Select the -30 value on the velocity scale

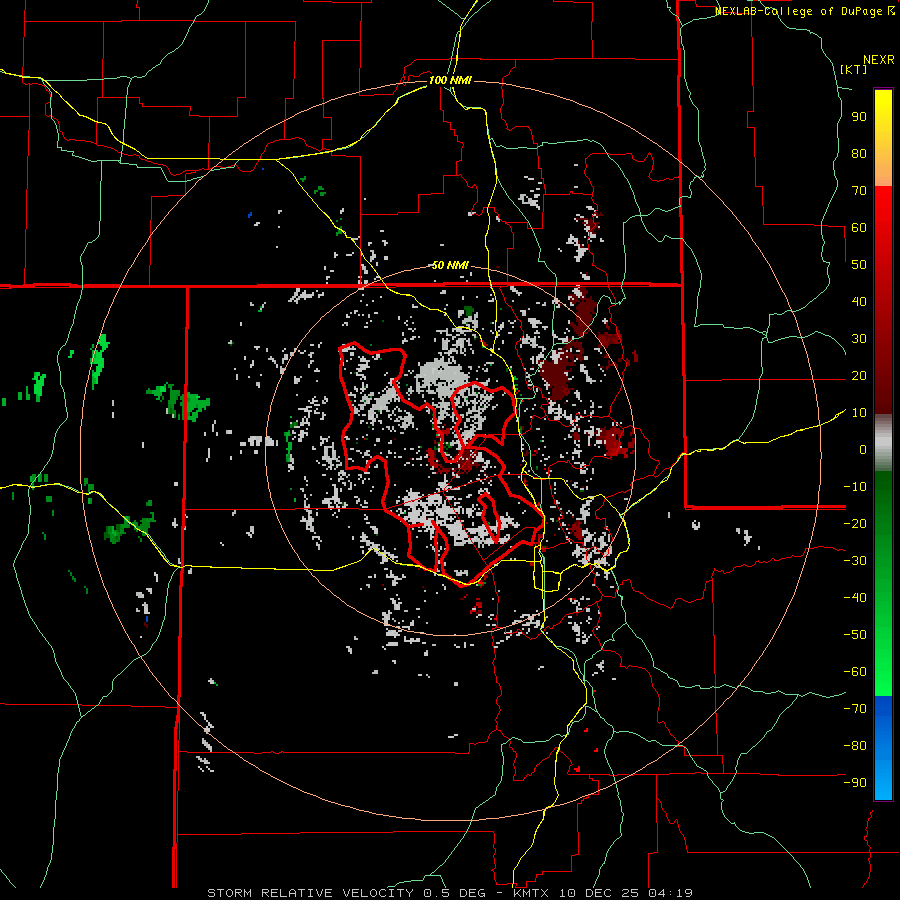855,561
